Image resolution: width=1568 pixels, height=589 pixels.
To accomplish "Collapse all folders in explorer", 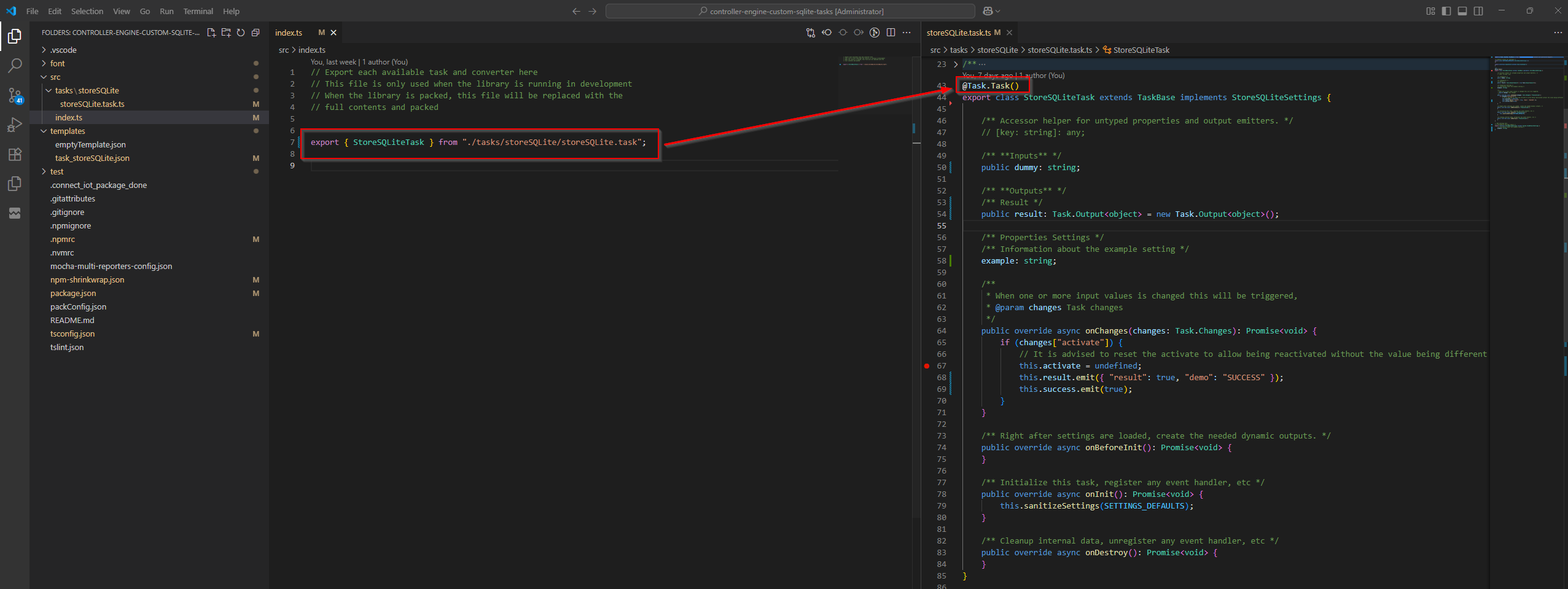I will click(x=255, y=33).
